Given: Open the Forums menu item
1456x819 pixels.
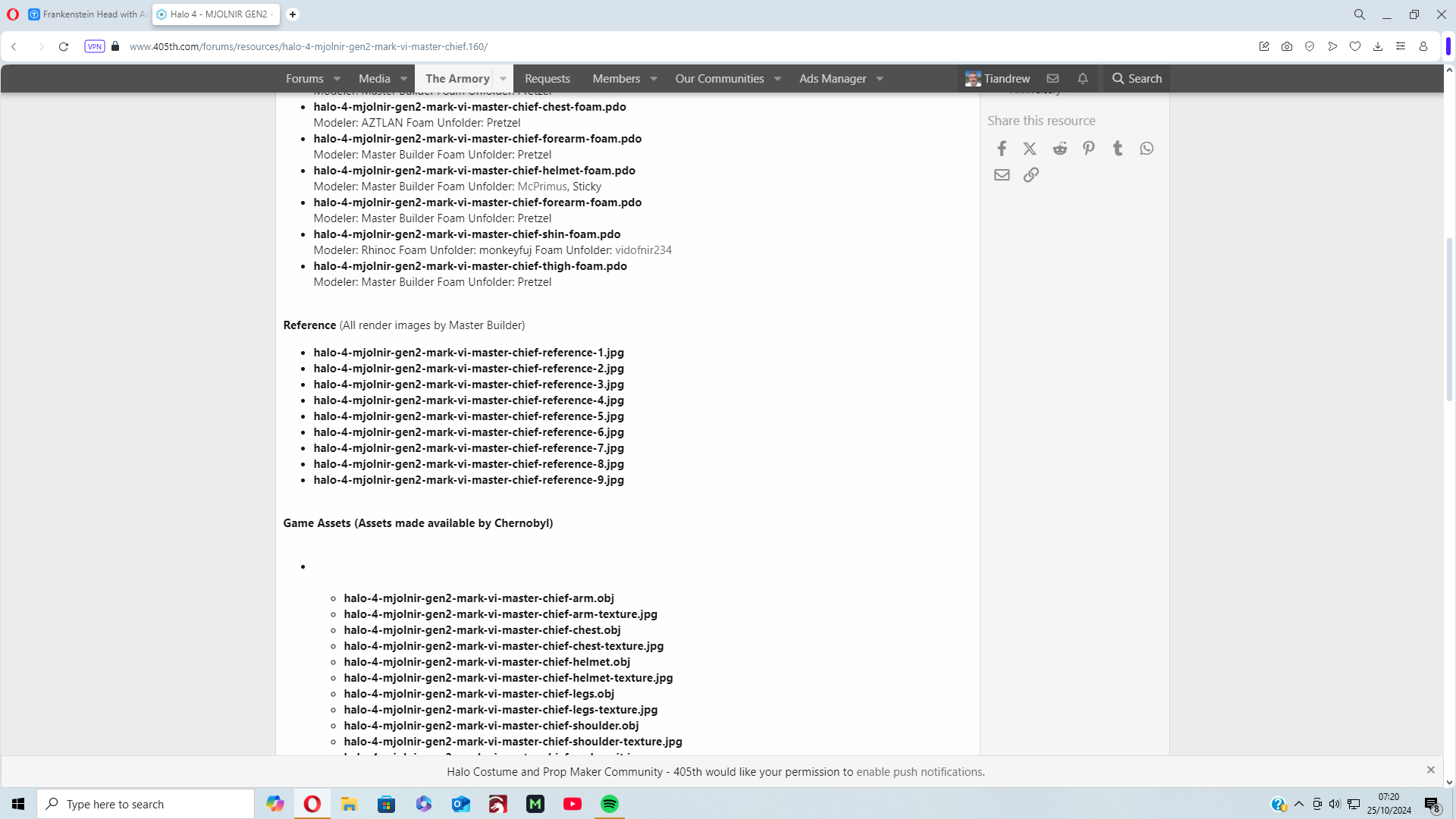Looking at the screenshot, I should pos(305,79).
